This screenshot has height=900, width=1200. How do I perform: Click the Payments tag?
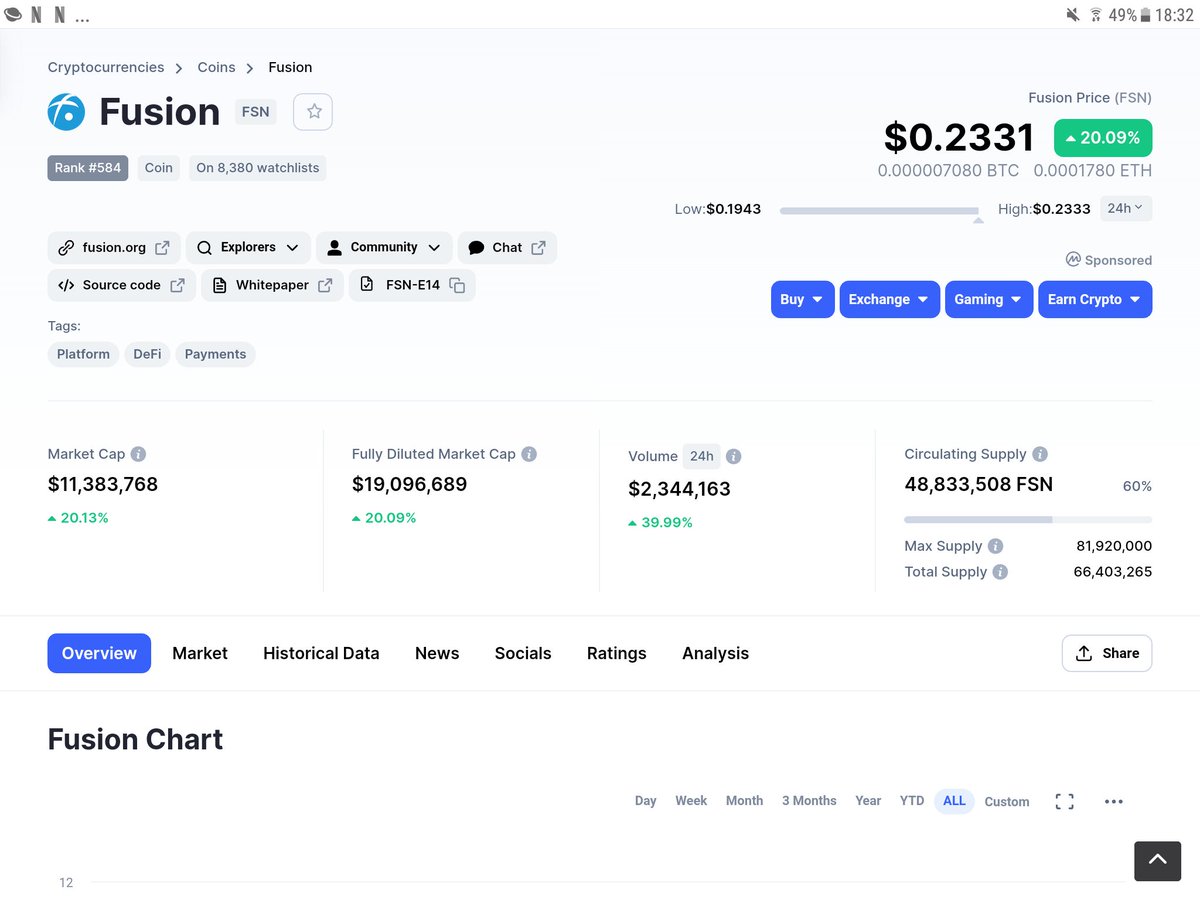(215, 354)
